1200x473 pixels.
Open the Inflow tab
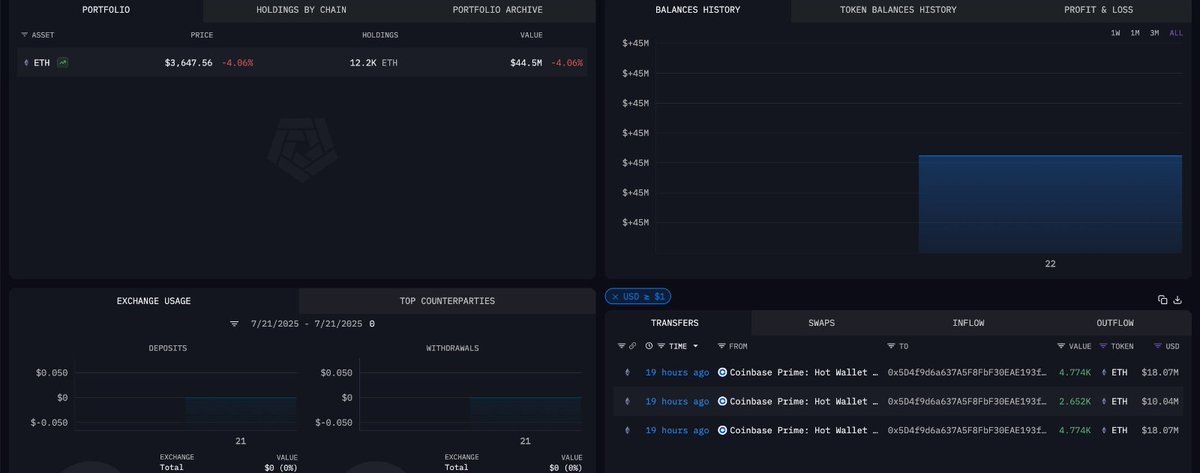point(968,323)
